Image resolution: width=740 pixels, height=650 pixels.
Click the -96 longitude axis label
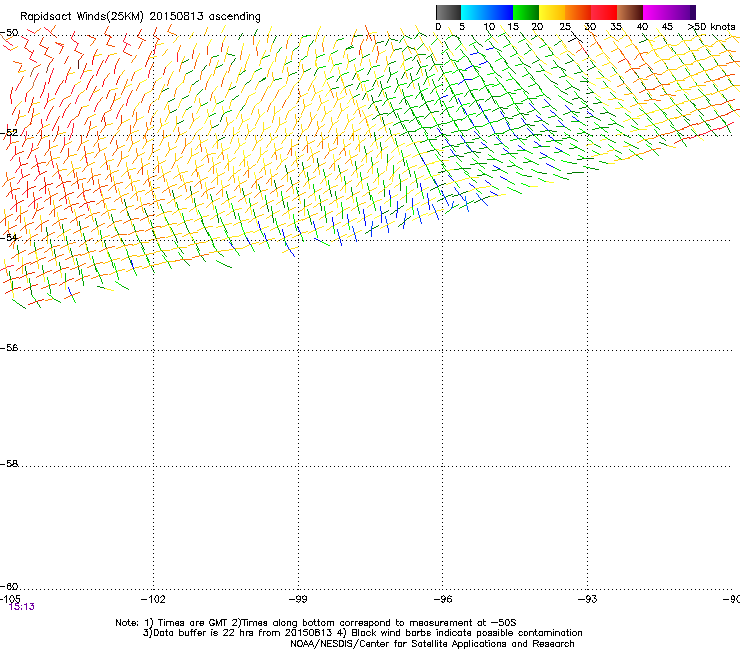click(443, 599)
